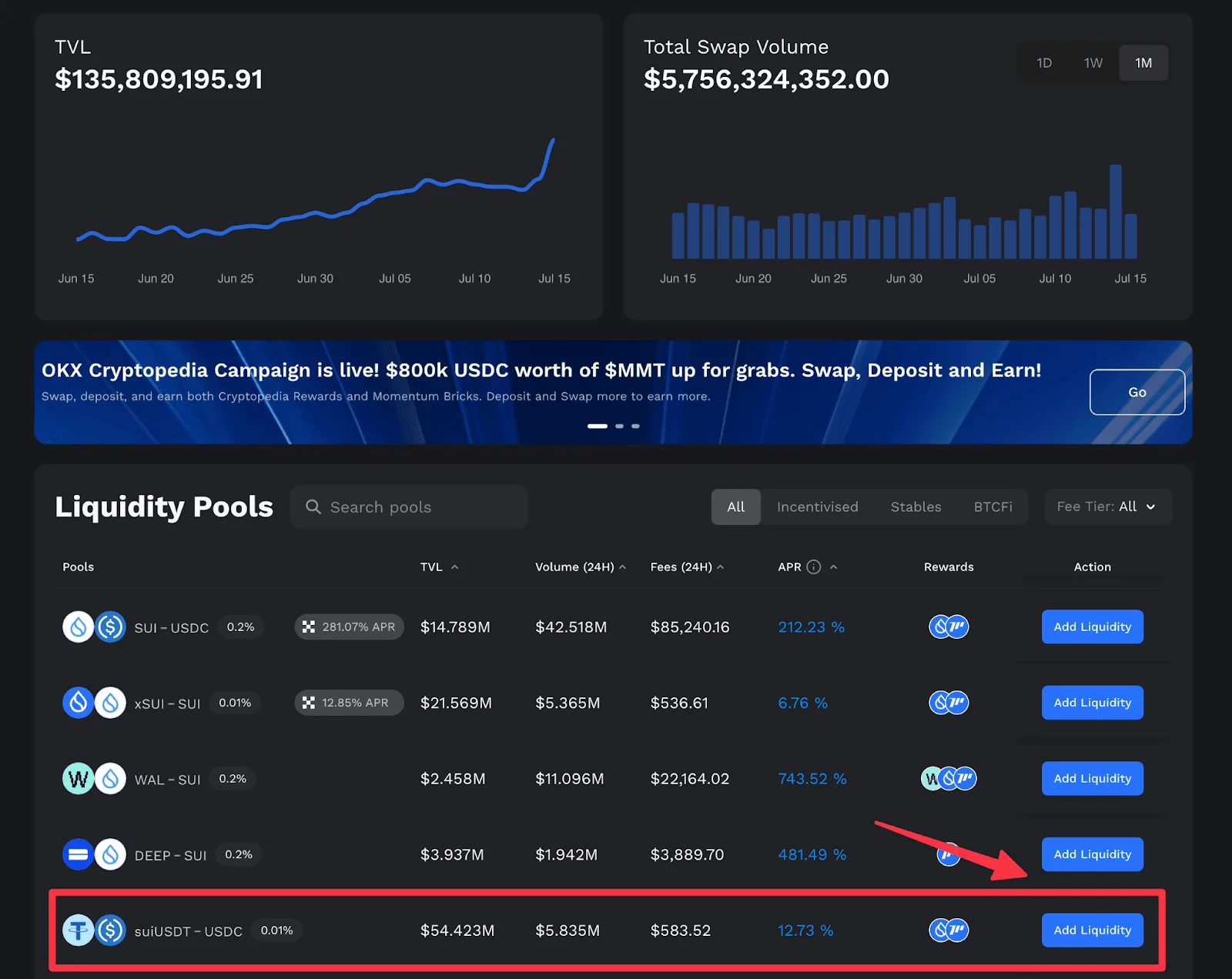Switch swap volume chart to 1D

click(1044, 63)
